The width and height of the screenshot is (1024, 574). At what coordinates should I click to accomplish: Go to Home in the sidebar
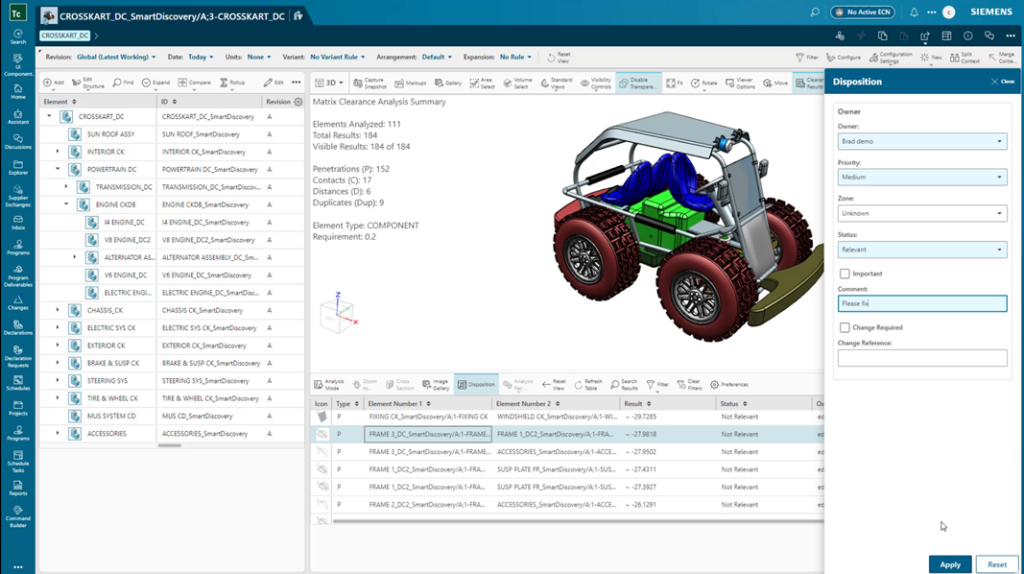[18, 91]
